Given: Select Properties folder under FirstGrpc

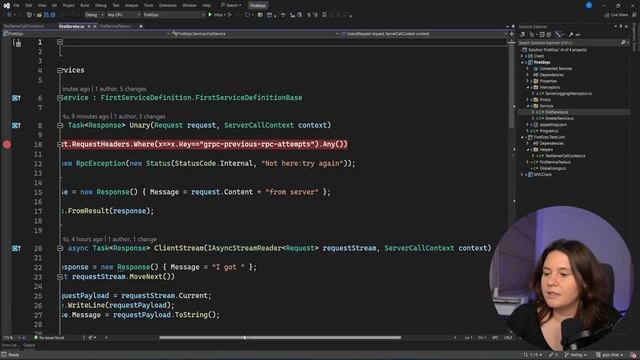Looking at the screenshot, I should (x=548, y=81).
